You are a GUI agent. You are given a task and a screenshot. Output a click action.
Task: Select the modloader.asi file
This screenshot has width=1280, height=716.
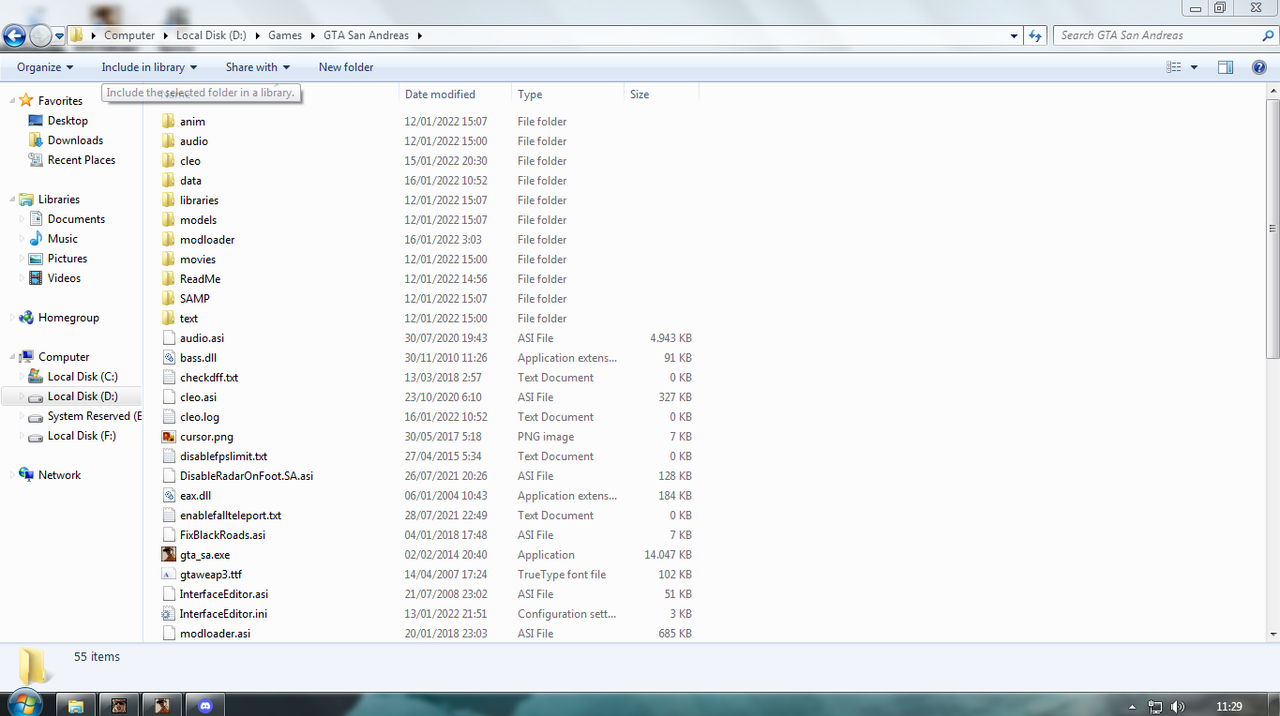tap(215, 633)
